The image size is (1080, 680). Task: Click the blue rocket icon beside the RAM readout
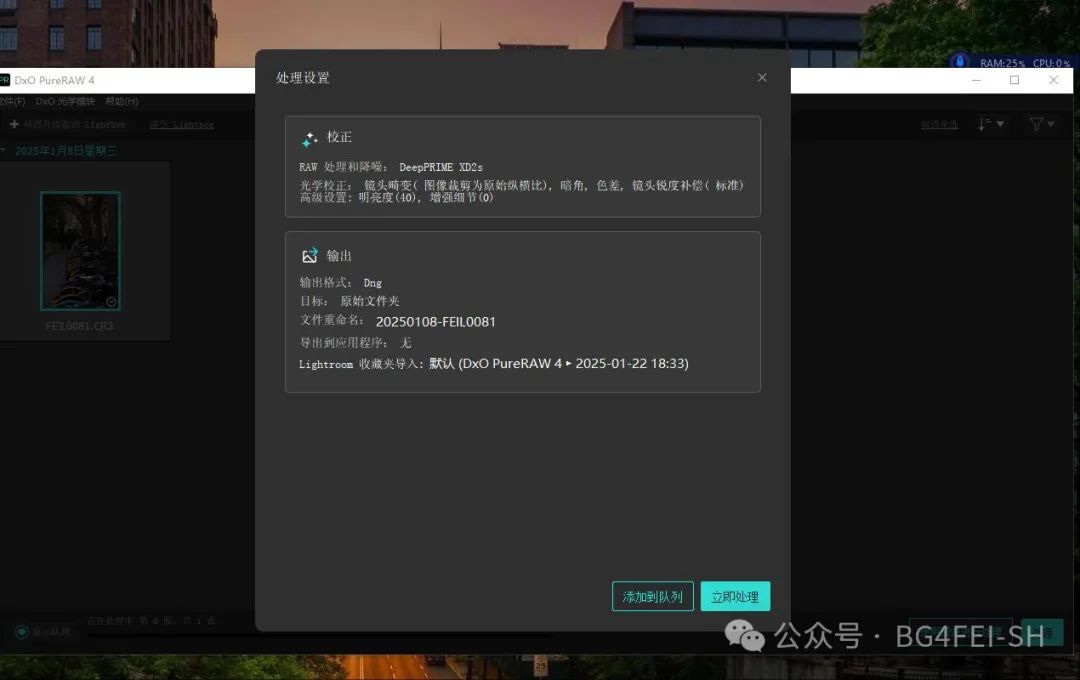coord(959,61)
